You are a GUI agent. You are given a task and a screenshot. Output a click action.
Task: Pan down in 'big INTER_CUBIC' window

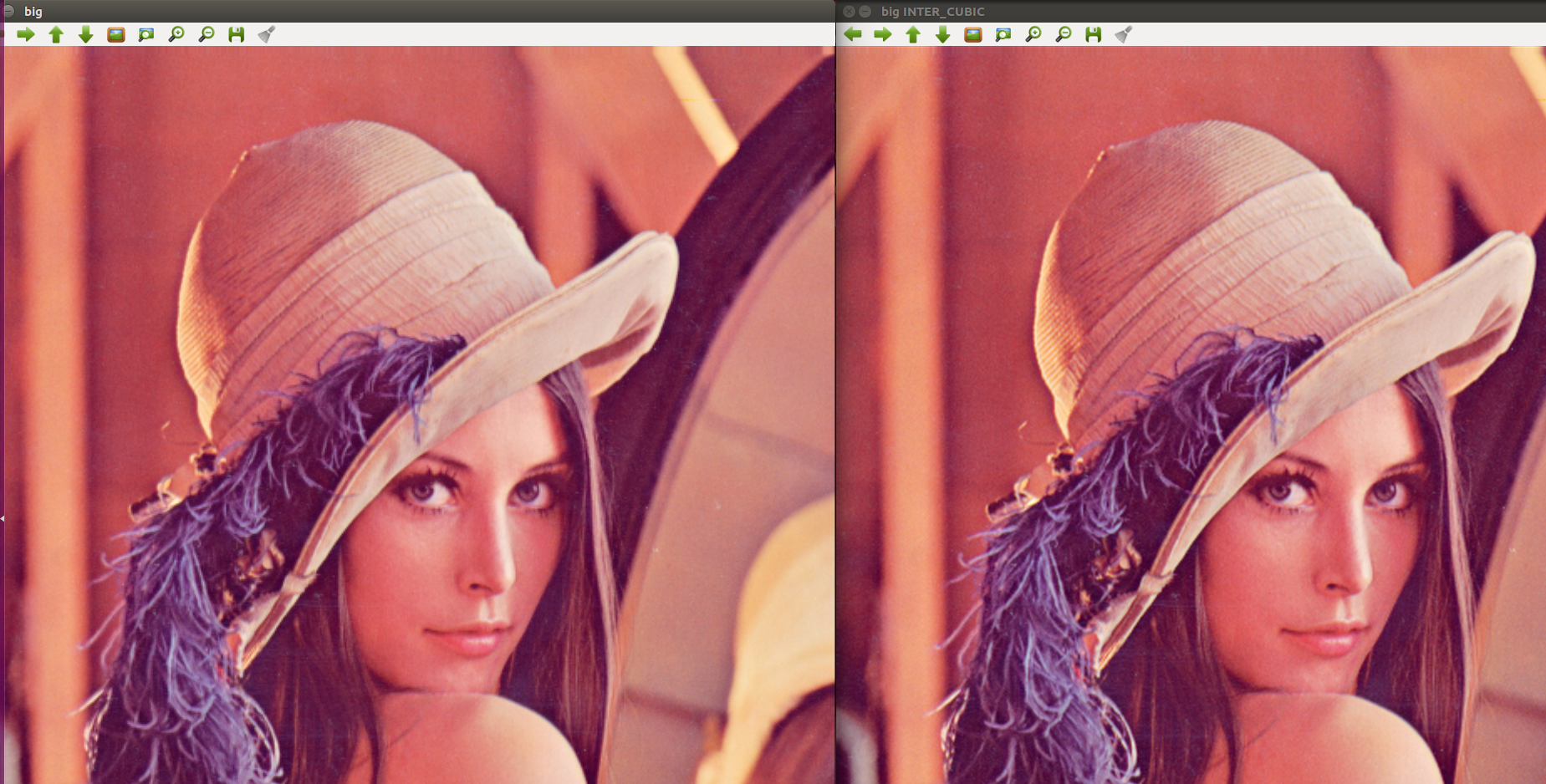943,34
